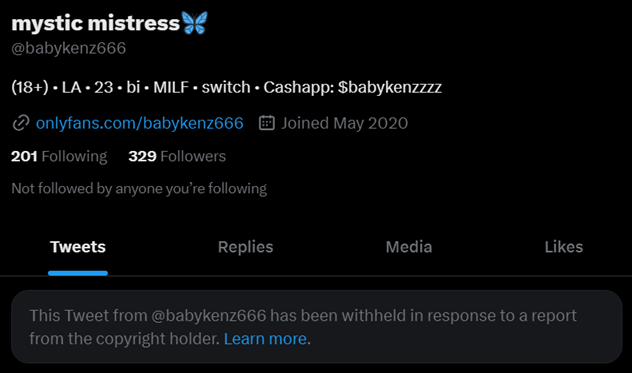
Task: Click the @babykenz666 handle under the name
Action: 69,48
